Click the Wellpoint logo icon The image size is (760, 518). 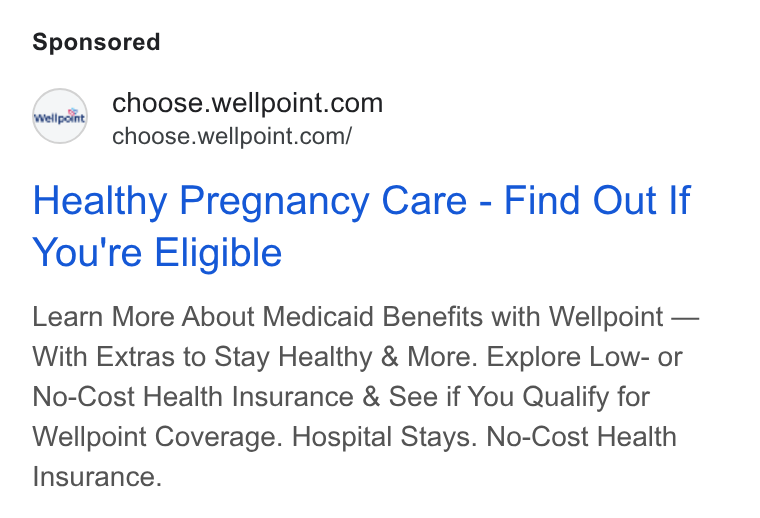pyautogui.click(x=60, y=116)
